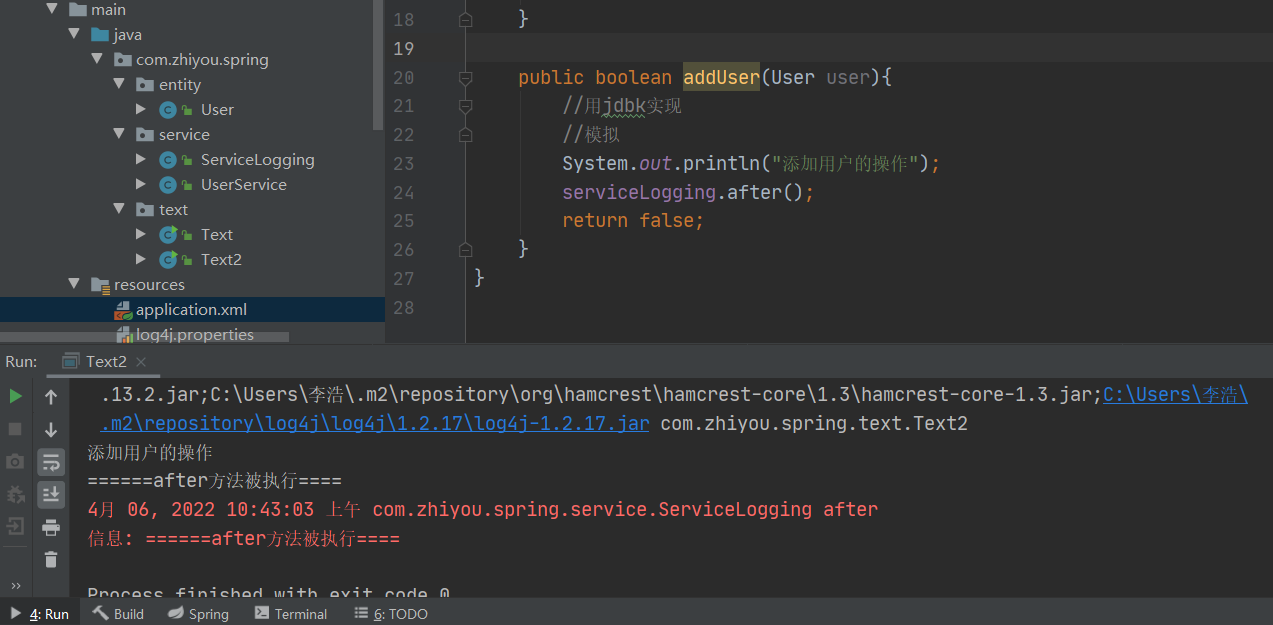Click fold marker at line 18
Viewport: 1273px width, 625px height.
click(465, 19)
